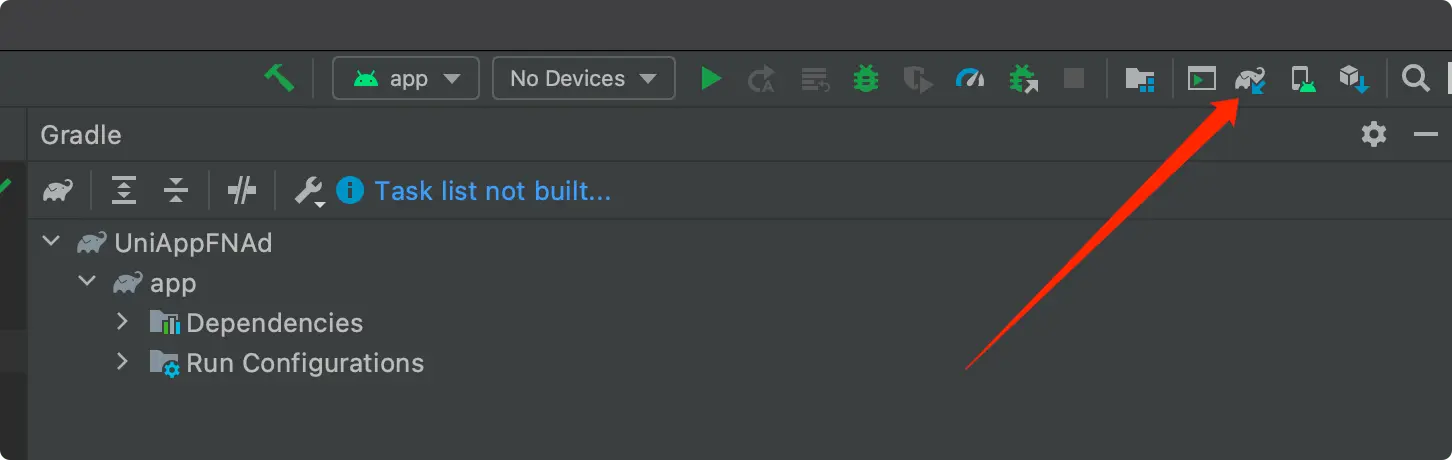Toggle Gradle offline mode button
This screenshot has width=1452, height=460.
pos(241,190)
